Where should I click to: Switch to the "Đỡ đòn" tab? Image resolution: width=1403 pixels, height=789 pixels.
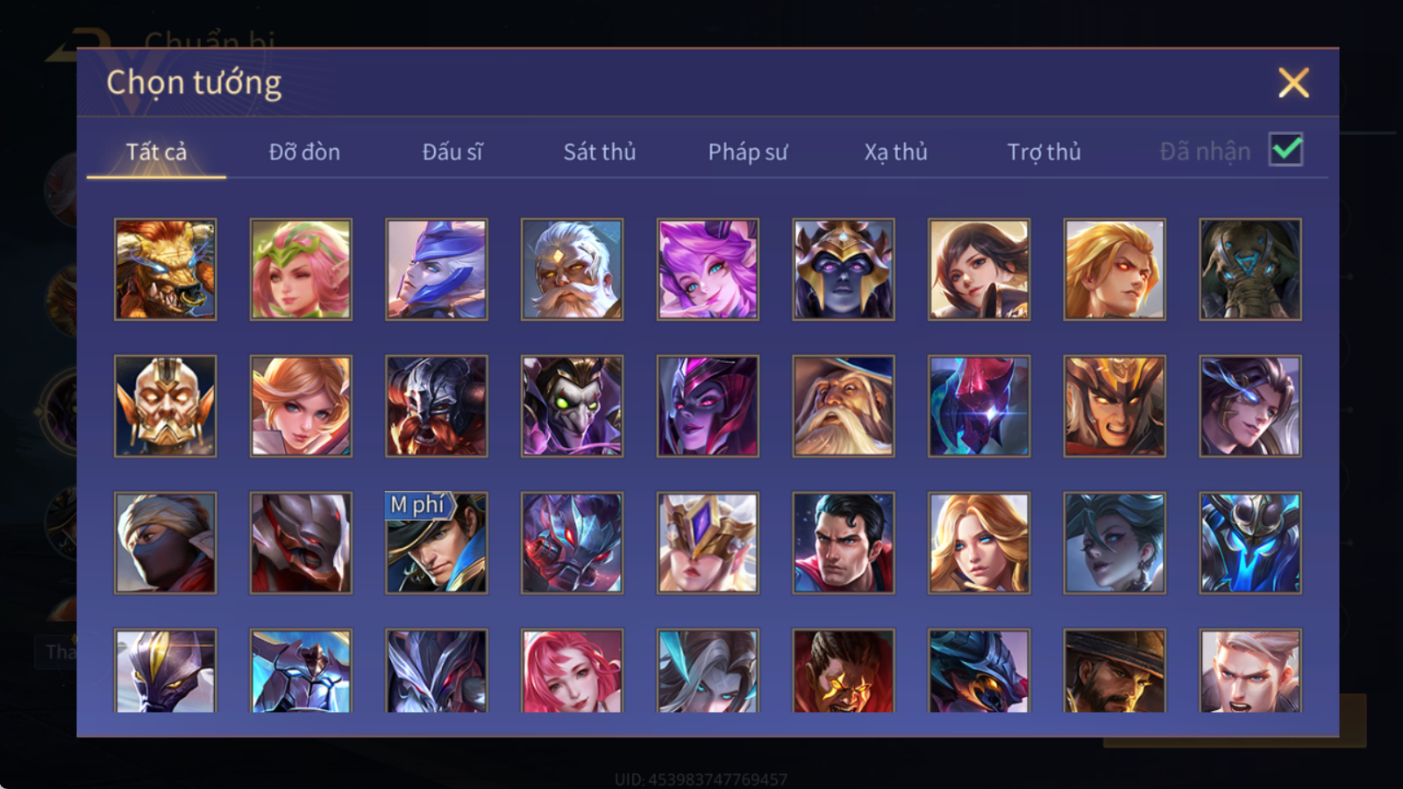(304, 152)
